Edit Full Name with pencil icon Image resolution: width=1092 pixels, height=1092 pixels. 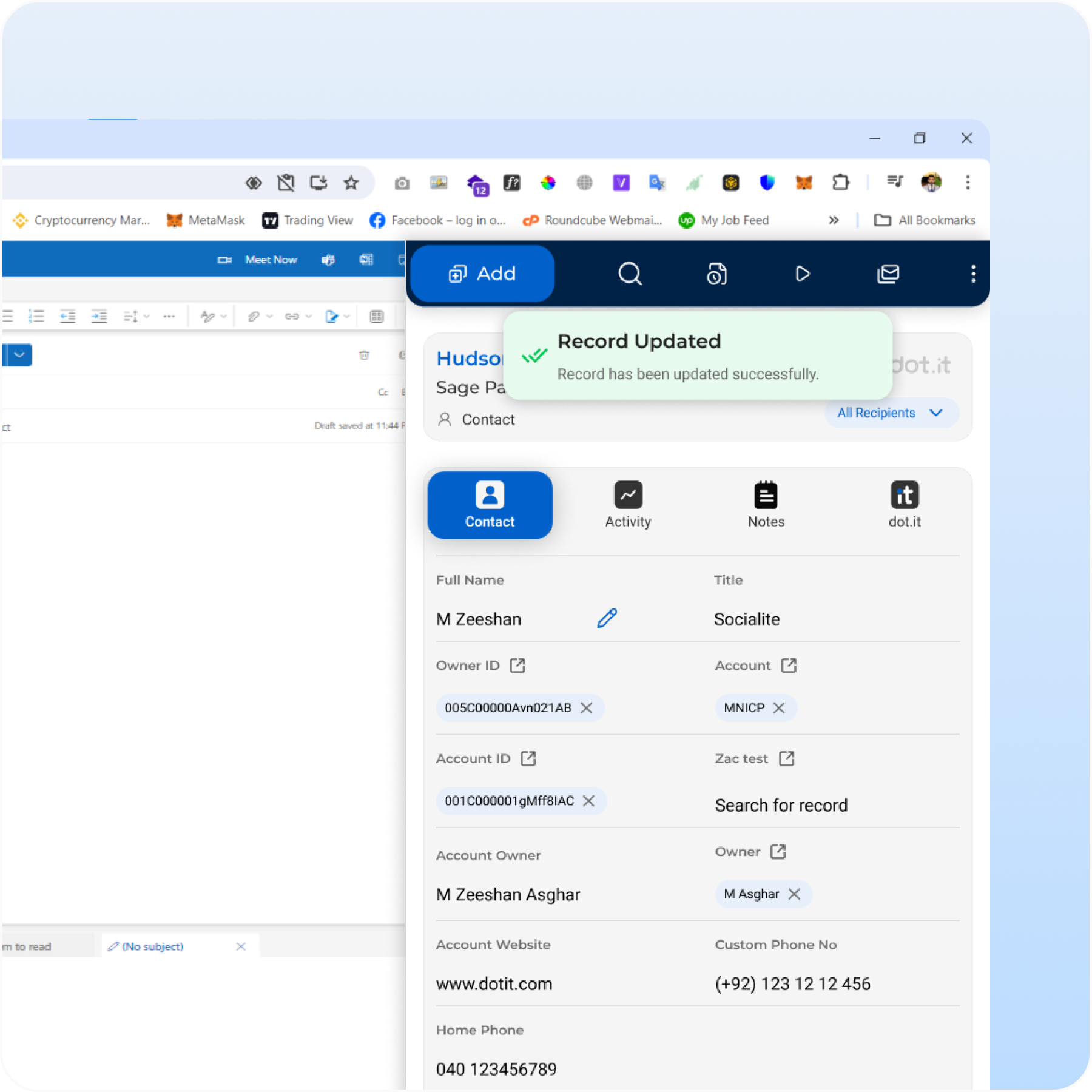click(607, 618)
